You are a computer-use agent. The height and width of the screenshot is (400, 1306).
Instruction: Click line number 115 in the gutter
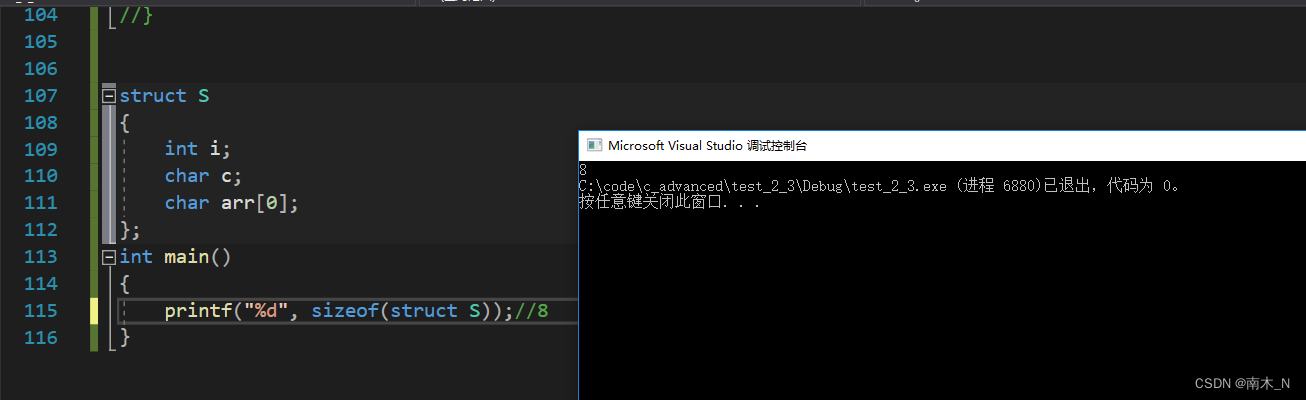click(x=39, y=311)
